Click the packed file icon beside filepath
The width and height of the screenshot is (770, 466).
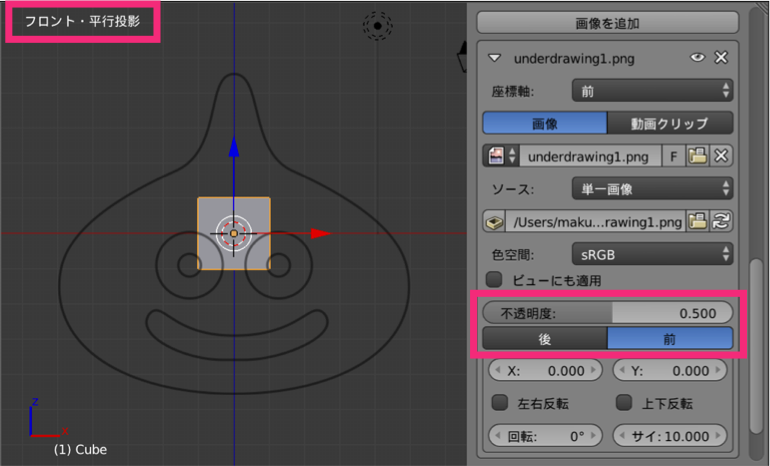point(494,220)
